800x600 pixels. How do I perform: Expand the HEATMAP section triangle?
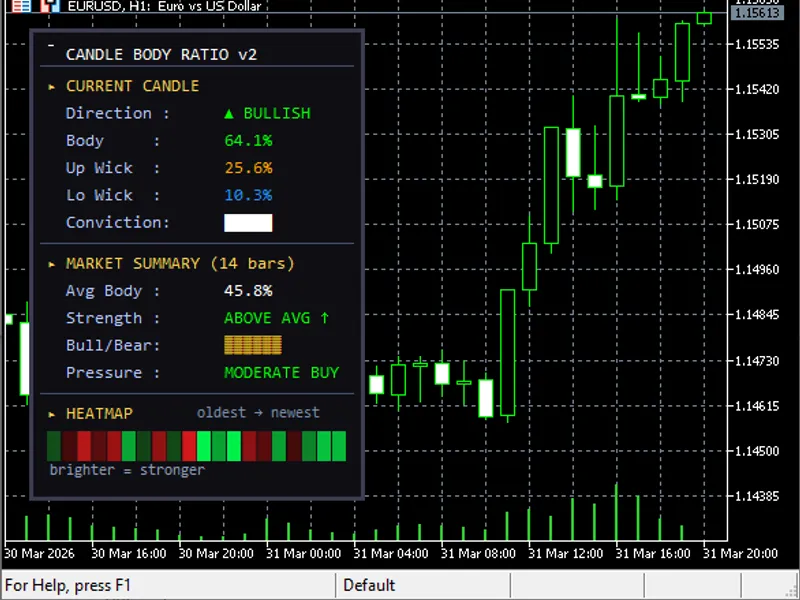(52, 414)
